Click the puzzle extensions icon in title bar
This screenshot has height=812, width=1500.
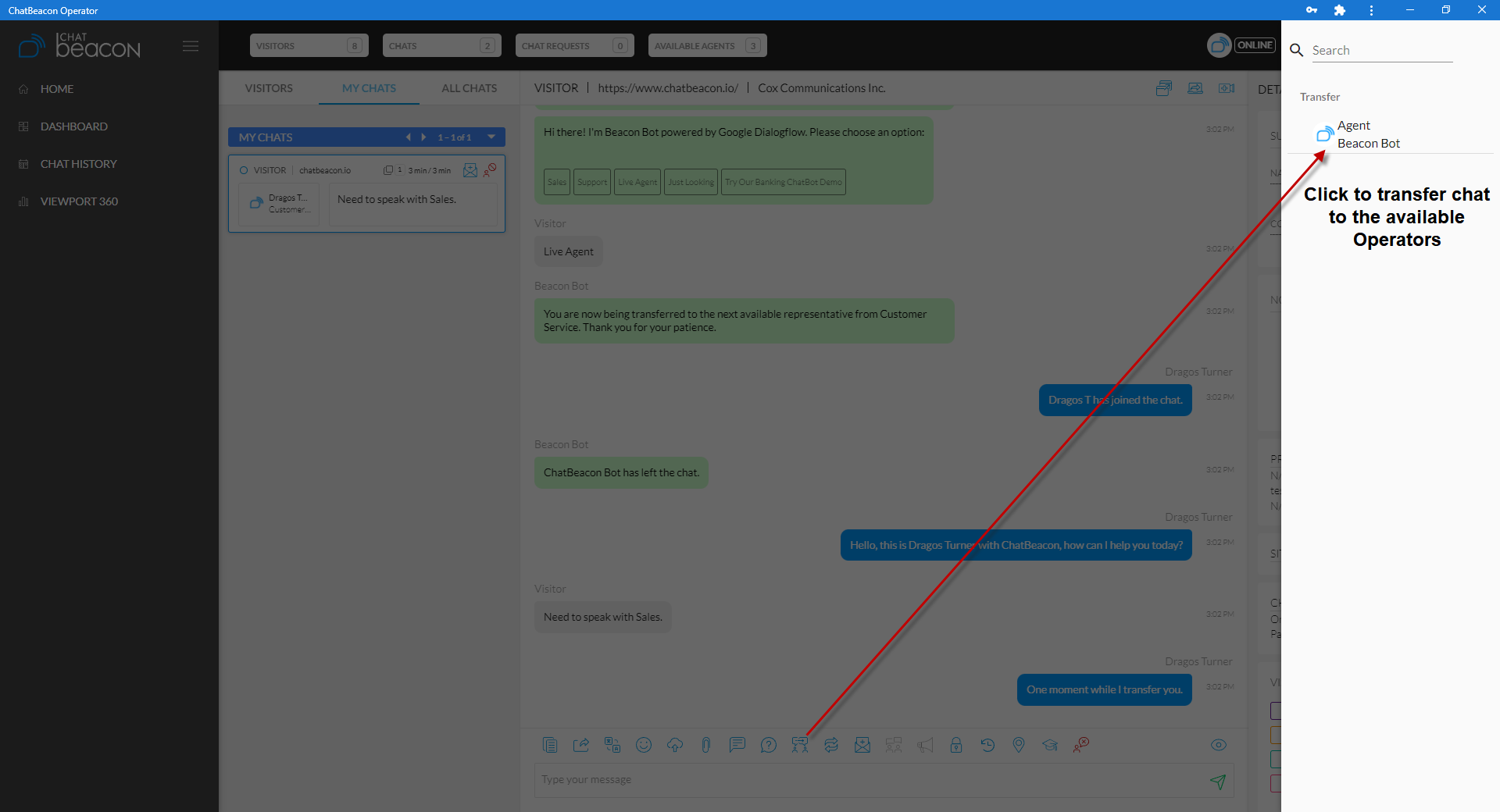1340,10
